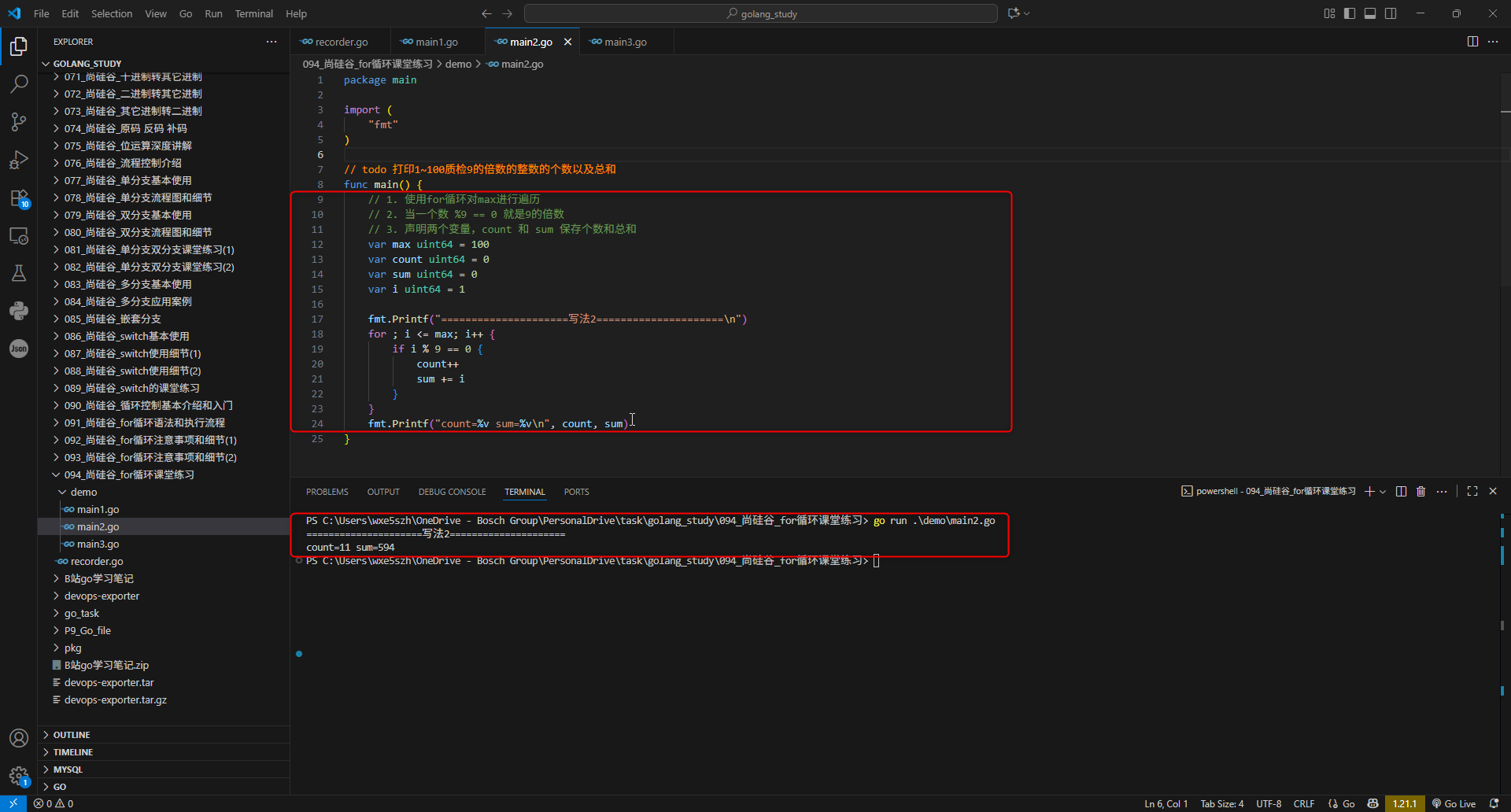Screen dimensions: 1511x812
Task: Go forward in navigation history
Action: [x=507, y=13]
